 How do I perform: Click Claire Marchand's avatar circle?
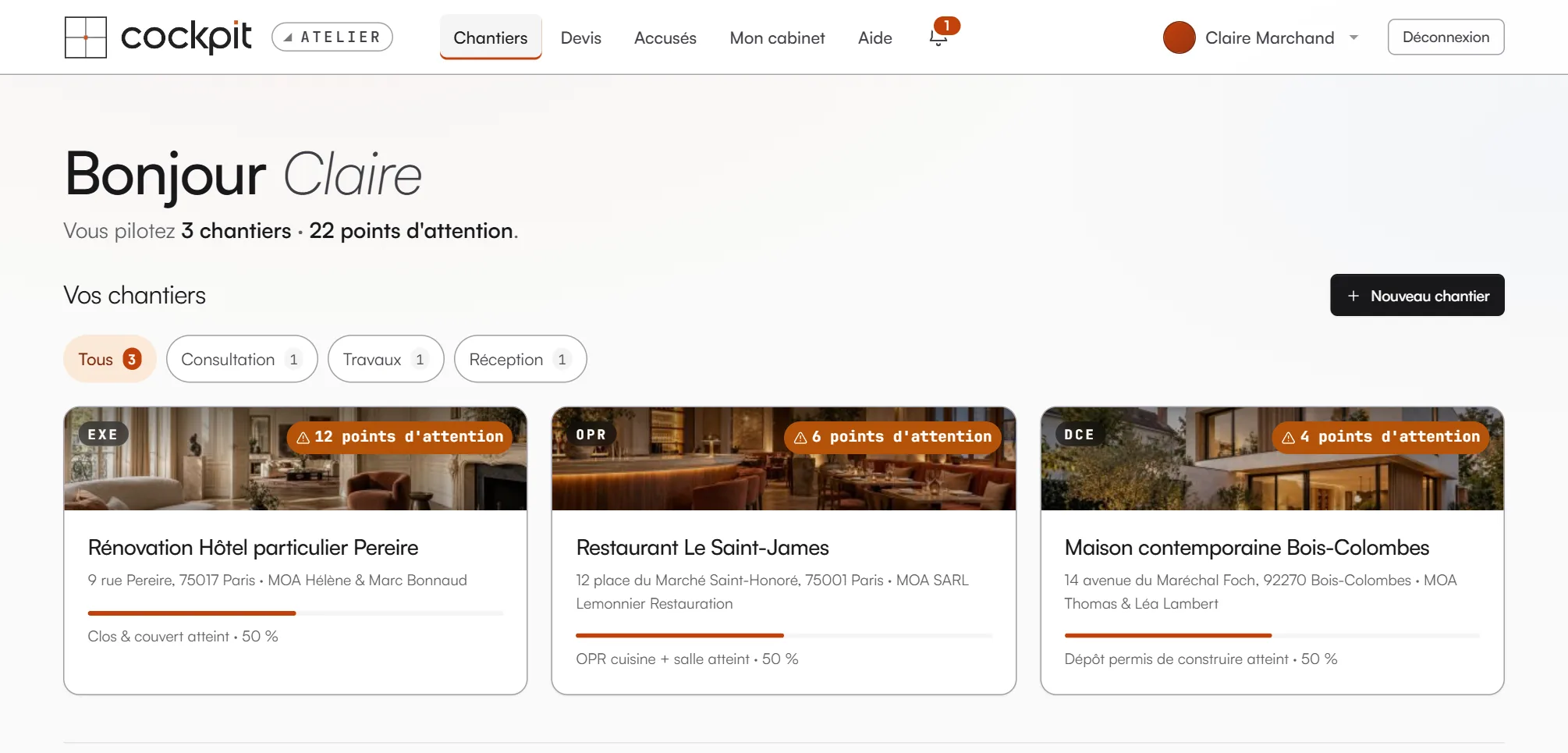click(1179, 37)
